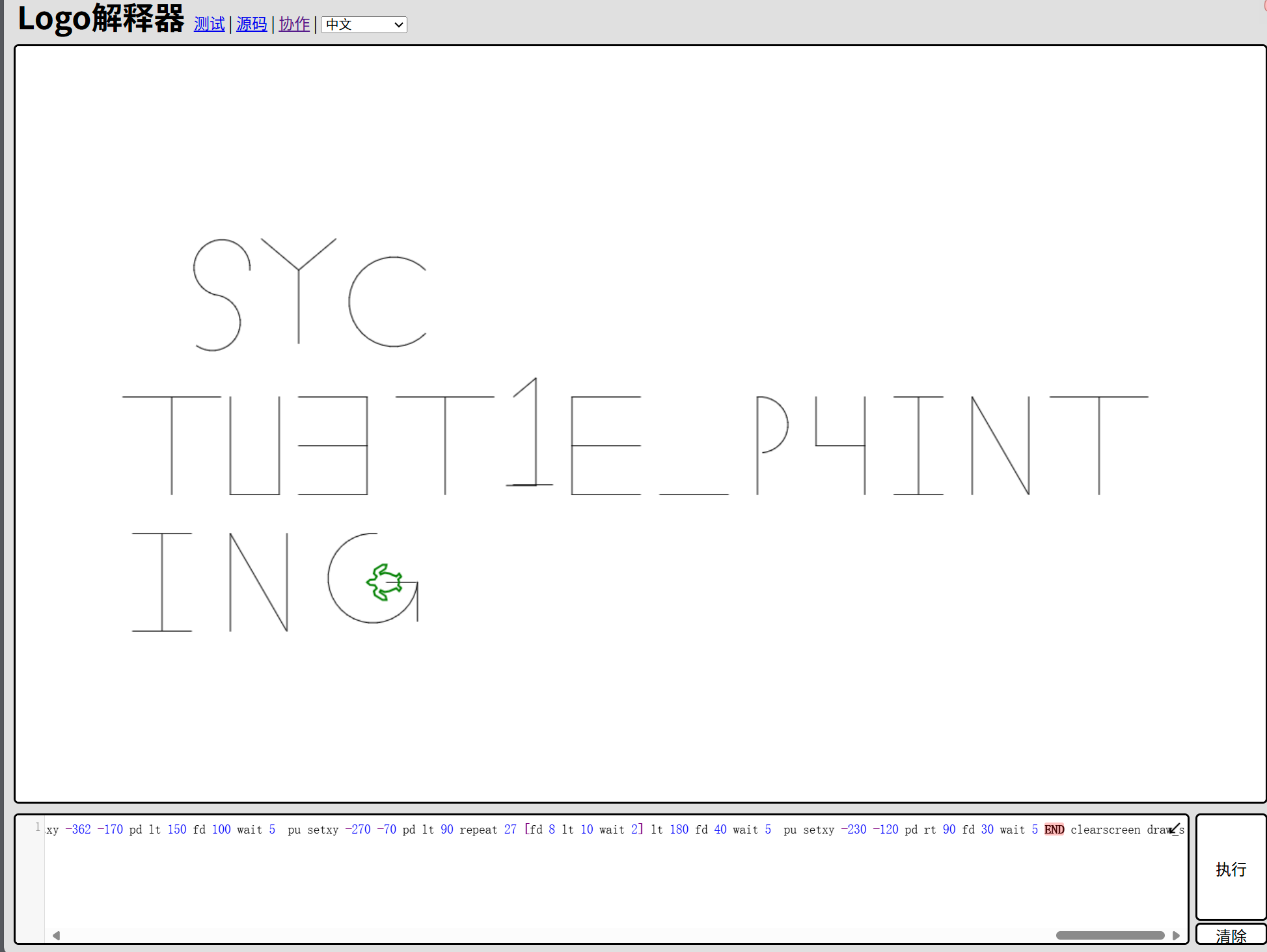Click the diagonal arrow icon in the code editor corner
1267x952 pixels.
(x=1175, y=828)
